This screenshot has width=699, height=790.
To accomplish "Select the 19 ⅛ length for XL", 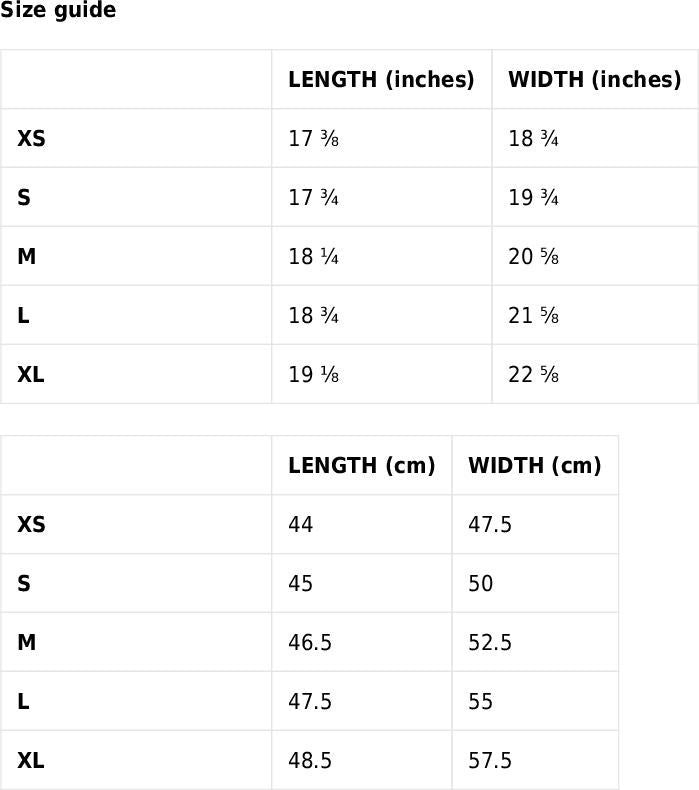I will click(313, 375).
